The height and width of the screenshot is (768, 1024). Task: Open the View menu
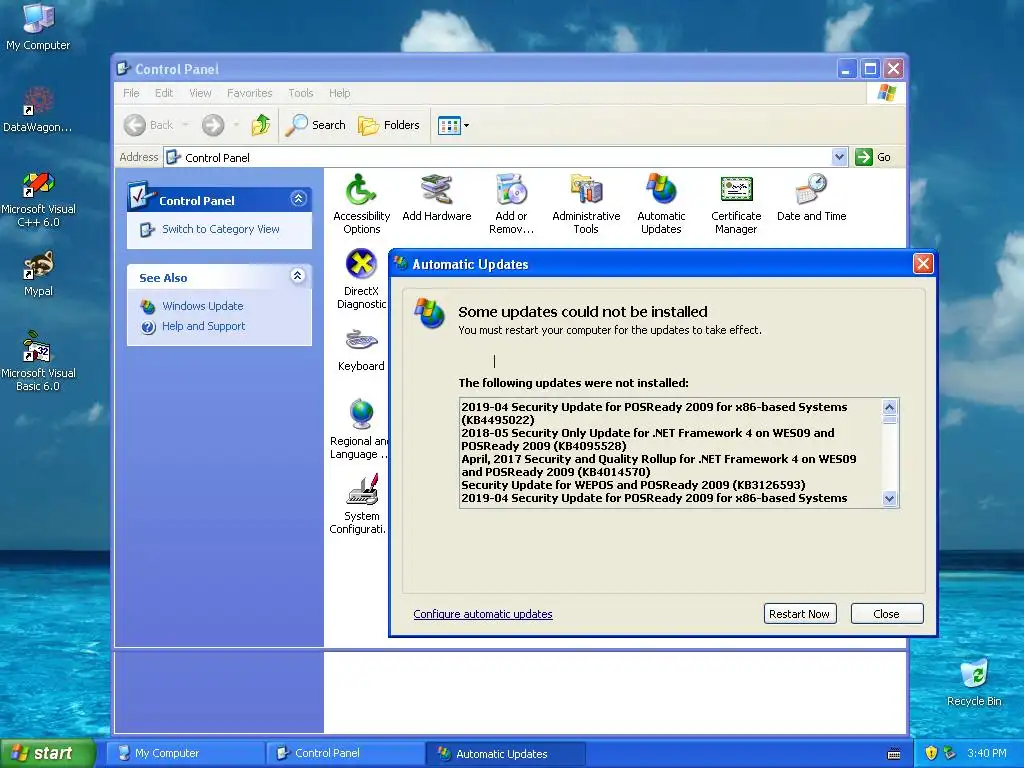(x=200, y=93)
